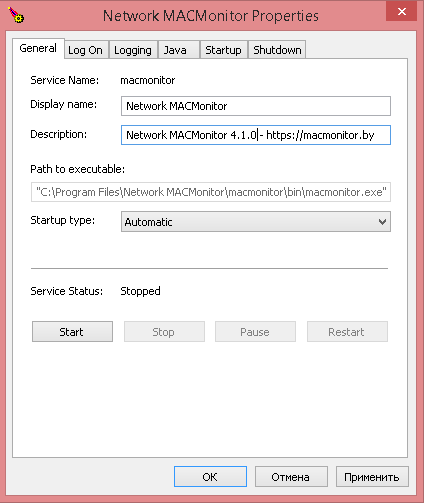
Task: Click the 'Startup type:' label
Action: (x=63, y=220)
